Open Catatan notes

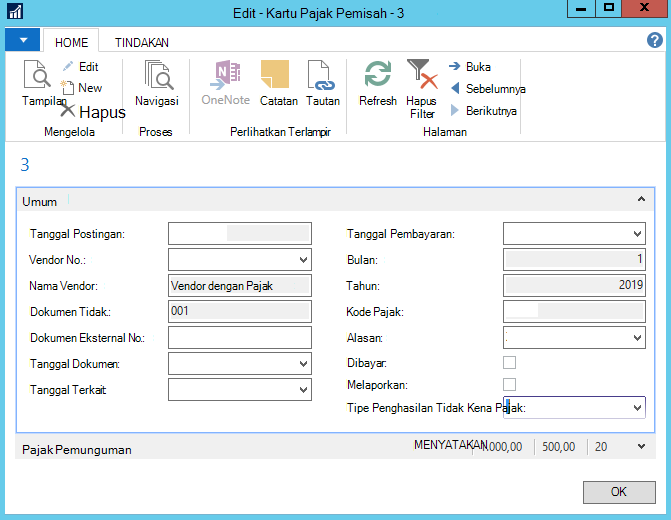coord(279,83)
